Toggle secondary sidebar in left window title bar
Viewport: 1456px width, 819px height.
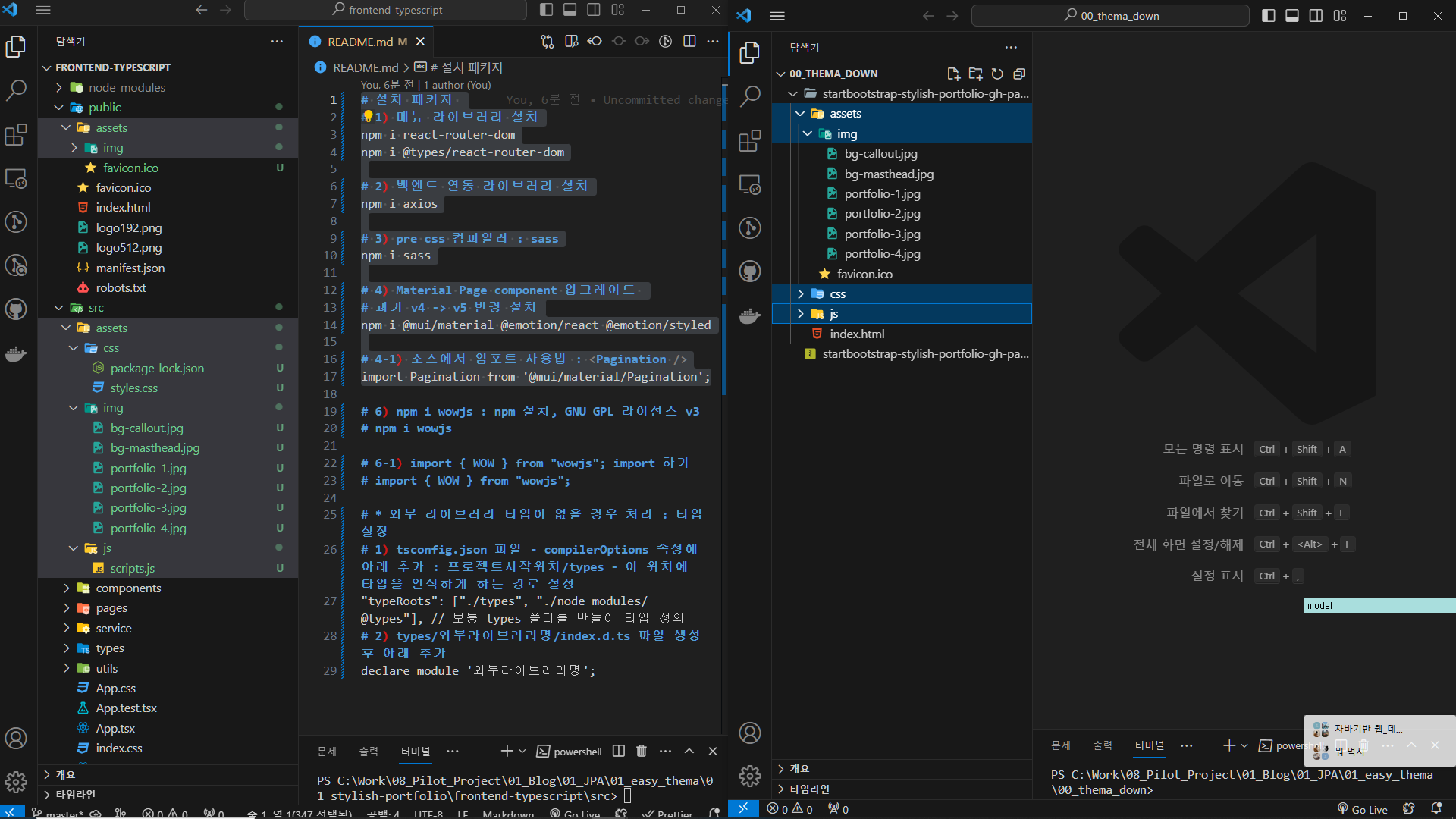(594, 10)
